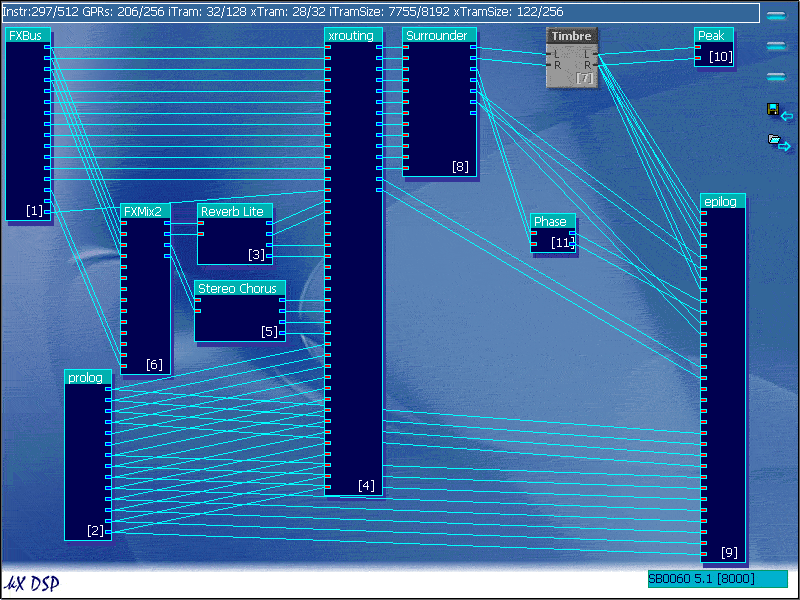Viewport: 800px width, 600px height.
Task: Click the [8] label on Surrounder block
Action: [460, 166]
